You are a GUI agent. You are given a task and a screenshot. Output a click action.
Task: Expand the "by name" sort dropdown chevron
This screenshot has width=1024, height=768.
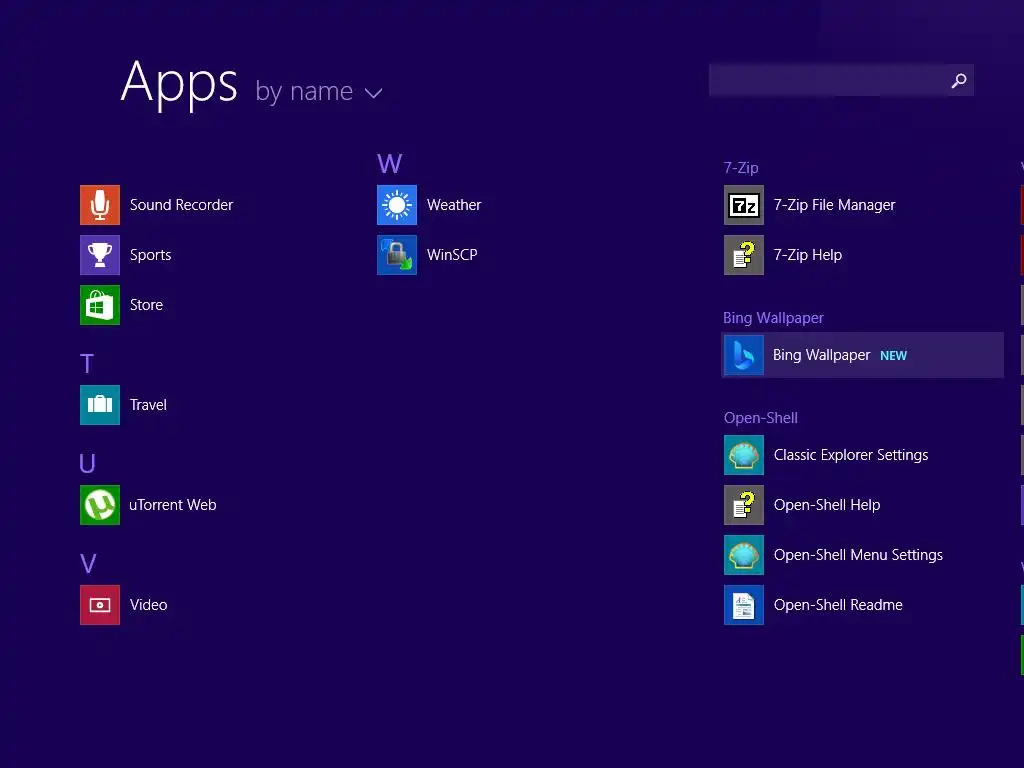pos(373,93)
